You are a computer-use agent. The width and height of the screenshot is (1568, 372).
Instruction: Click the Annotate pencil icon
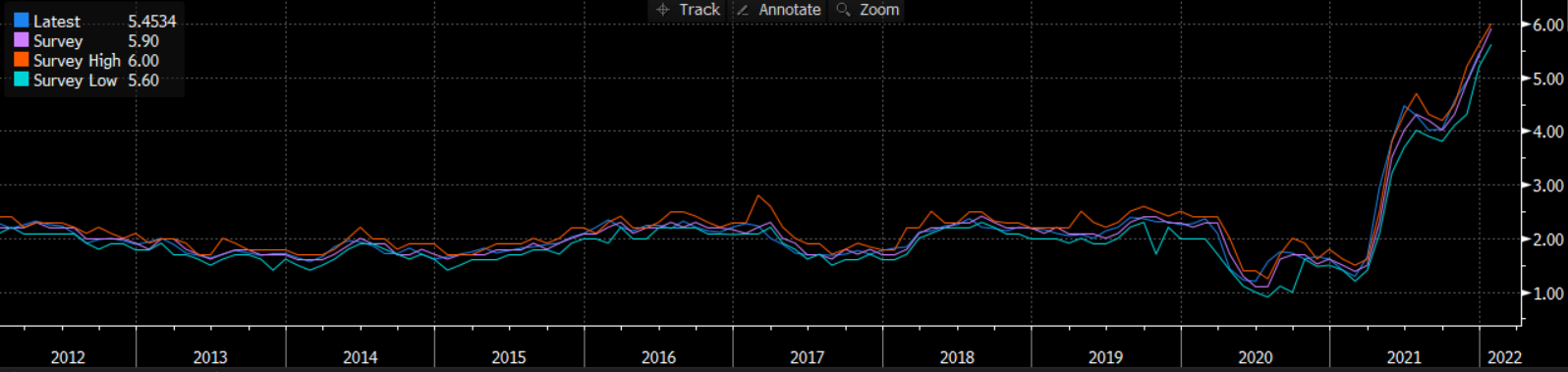pyautogui.click(x=743, y=10)
